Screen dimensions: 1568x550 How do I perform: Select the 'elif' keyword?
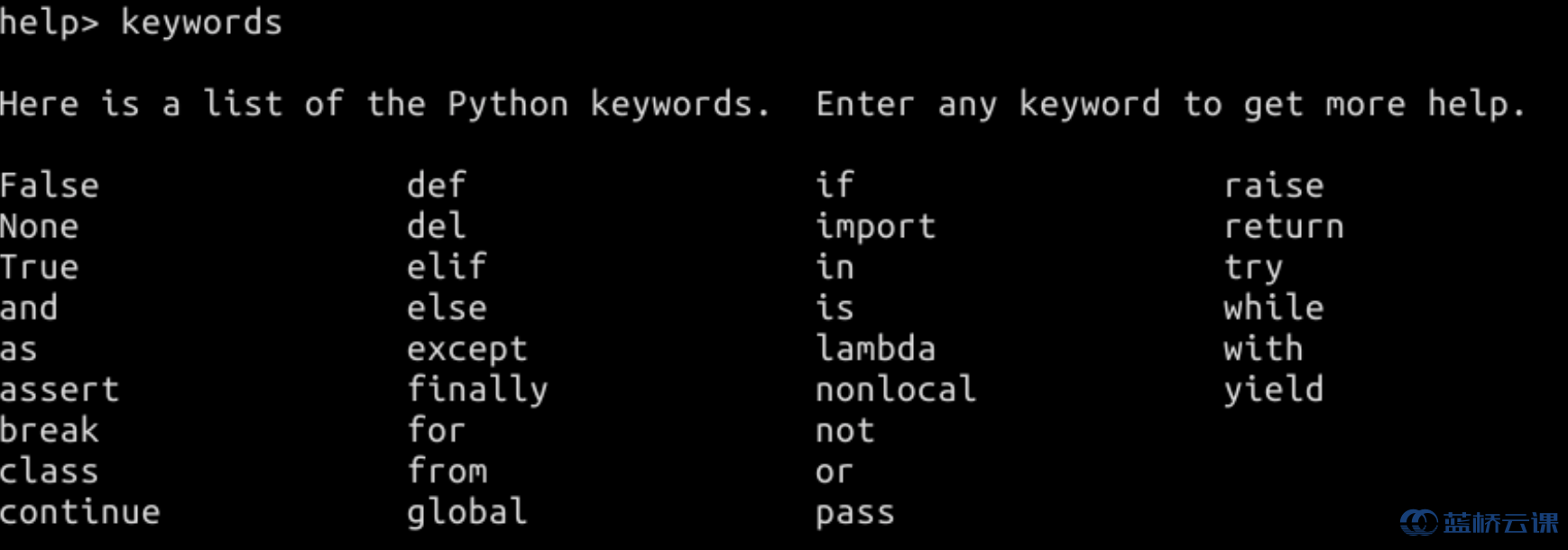[x=447, y=267]
